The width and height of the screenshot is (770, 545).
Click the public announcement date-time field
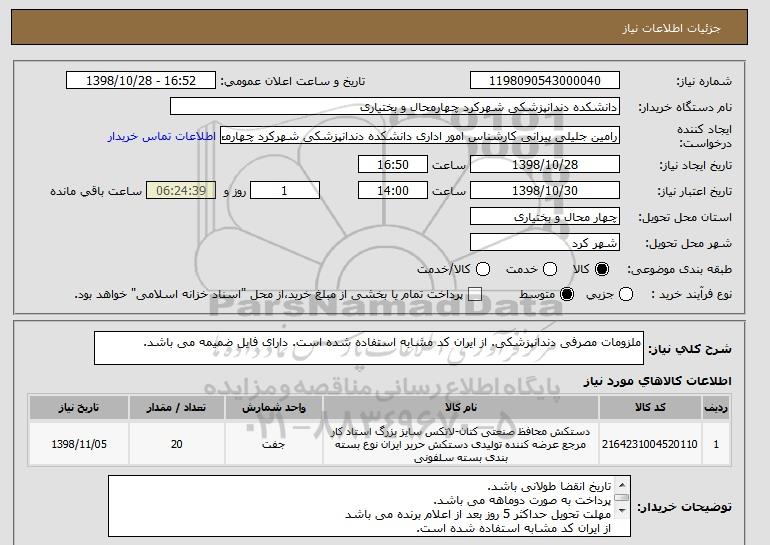[x=141, y=81]
